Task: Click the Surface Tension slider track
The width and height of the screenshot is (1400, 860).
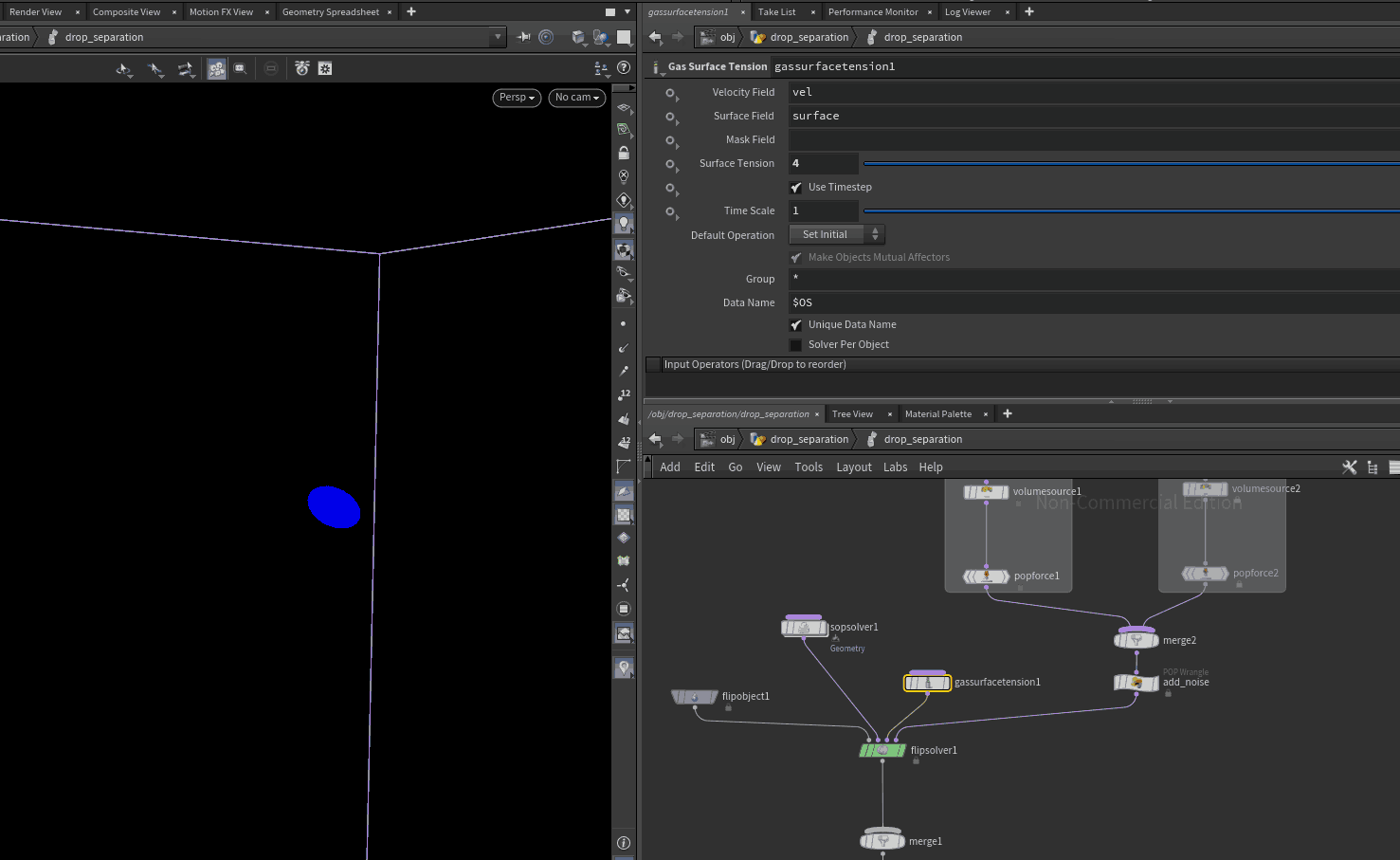Action: (x=1128, y=164)
